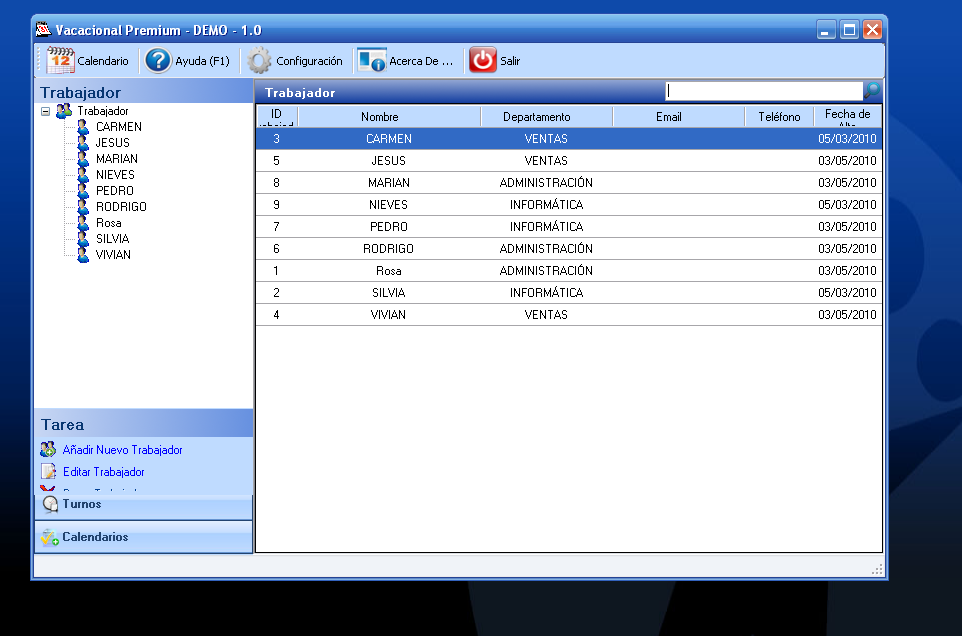This screenshot has height=636, width=962.
Task: Select JESUS in the worker tree
Action: click(112, 142)
